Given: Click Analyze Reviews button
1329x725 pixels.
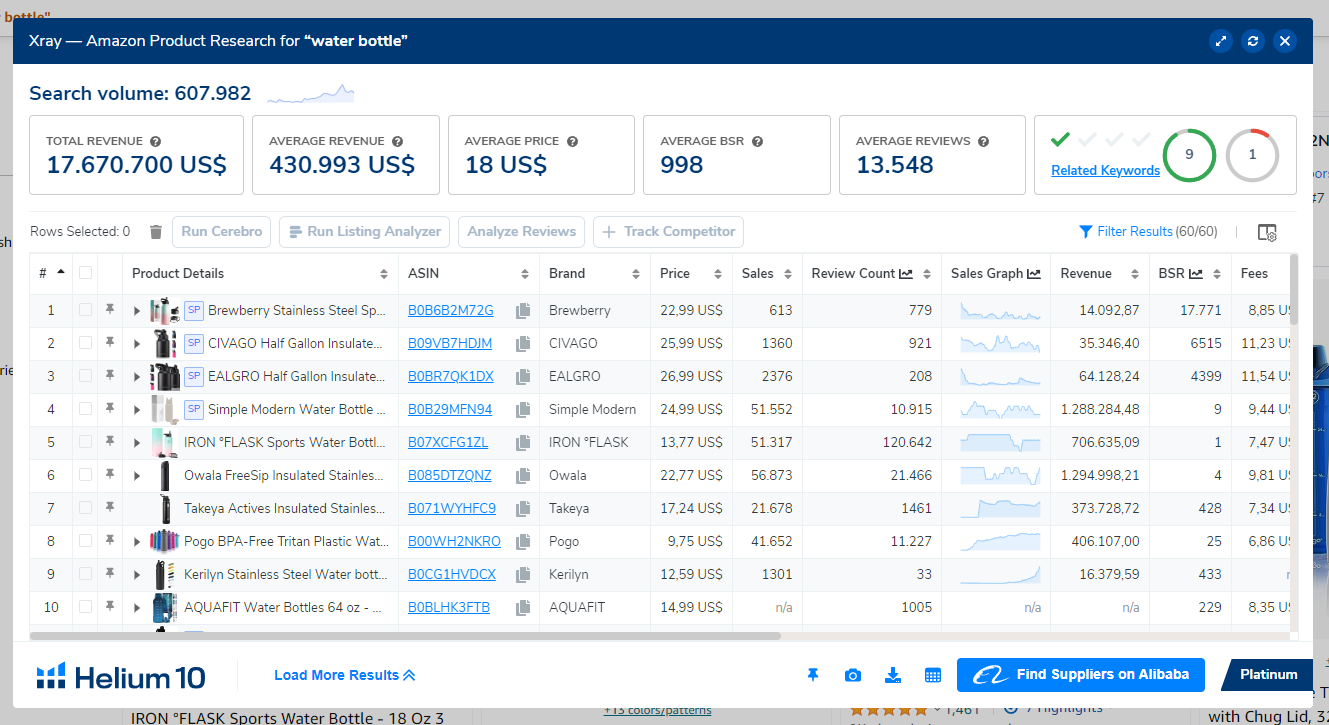Looking at the screenshot, I should [522, 232].
